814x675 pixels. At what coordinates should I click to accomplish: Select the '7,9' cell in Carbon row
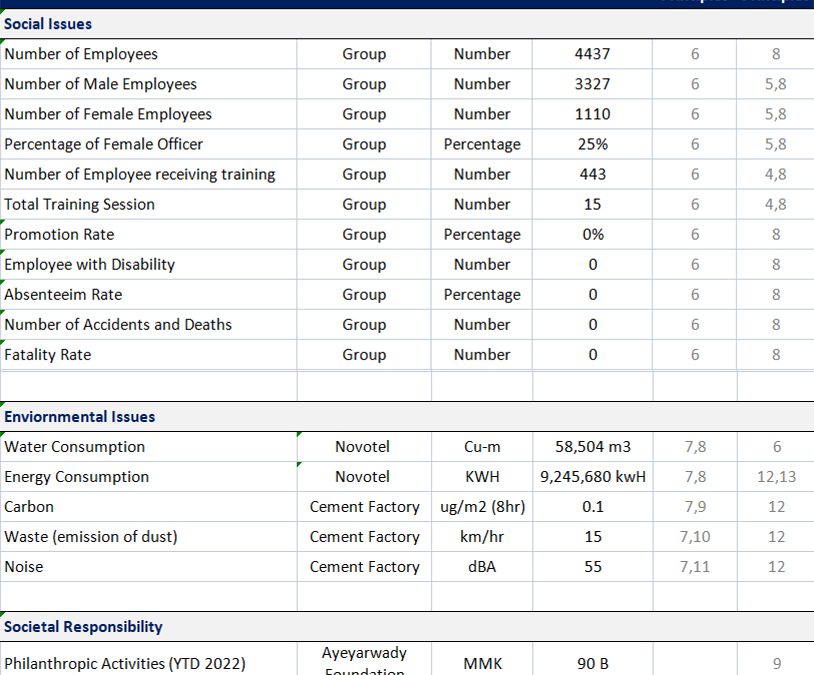[x=695, y=507]
